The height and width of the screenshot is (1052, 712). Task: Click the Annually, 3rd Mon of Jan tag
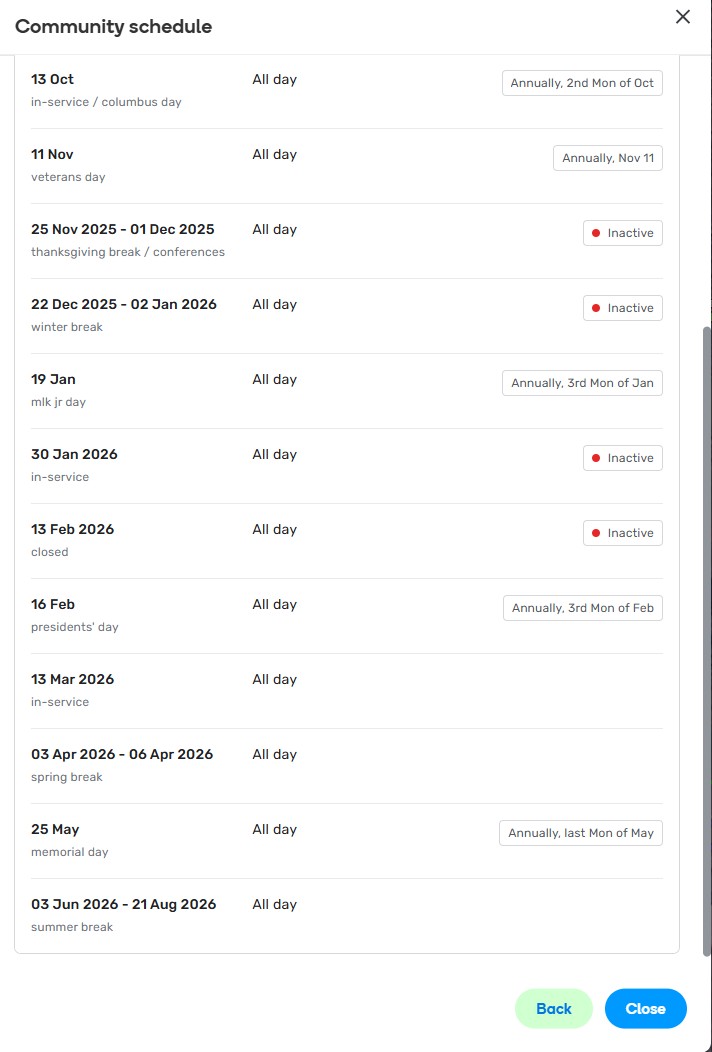click(582, 383)
